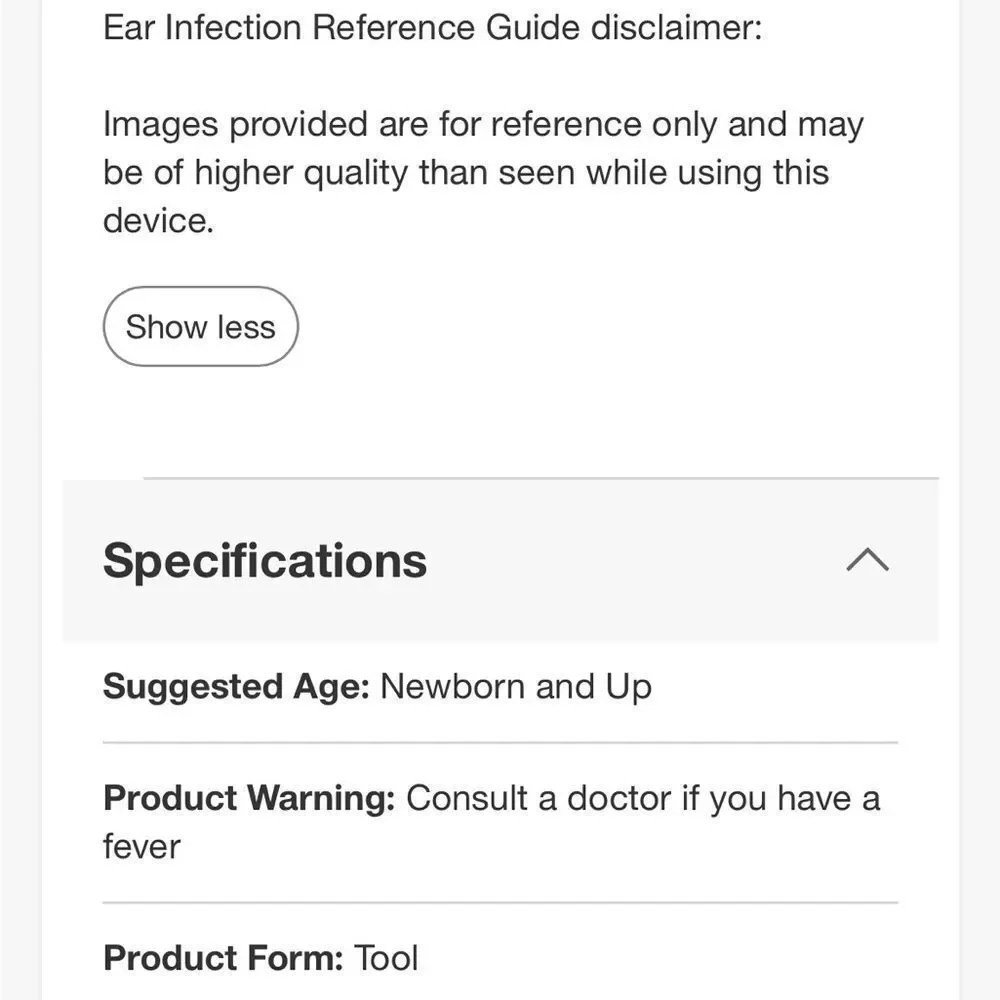Collapse Specifications using the up chevron
Screen dimensions: 1000x1000
(x=867, y=559)
